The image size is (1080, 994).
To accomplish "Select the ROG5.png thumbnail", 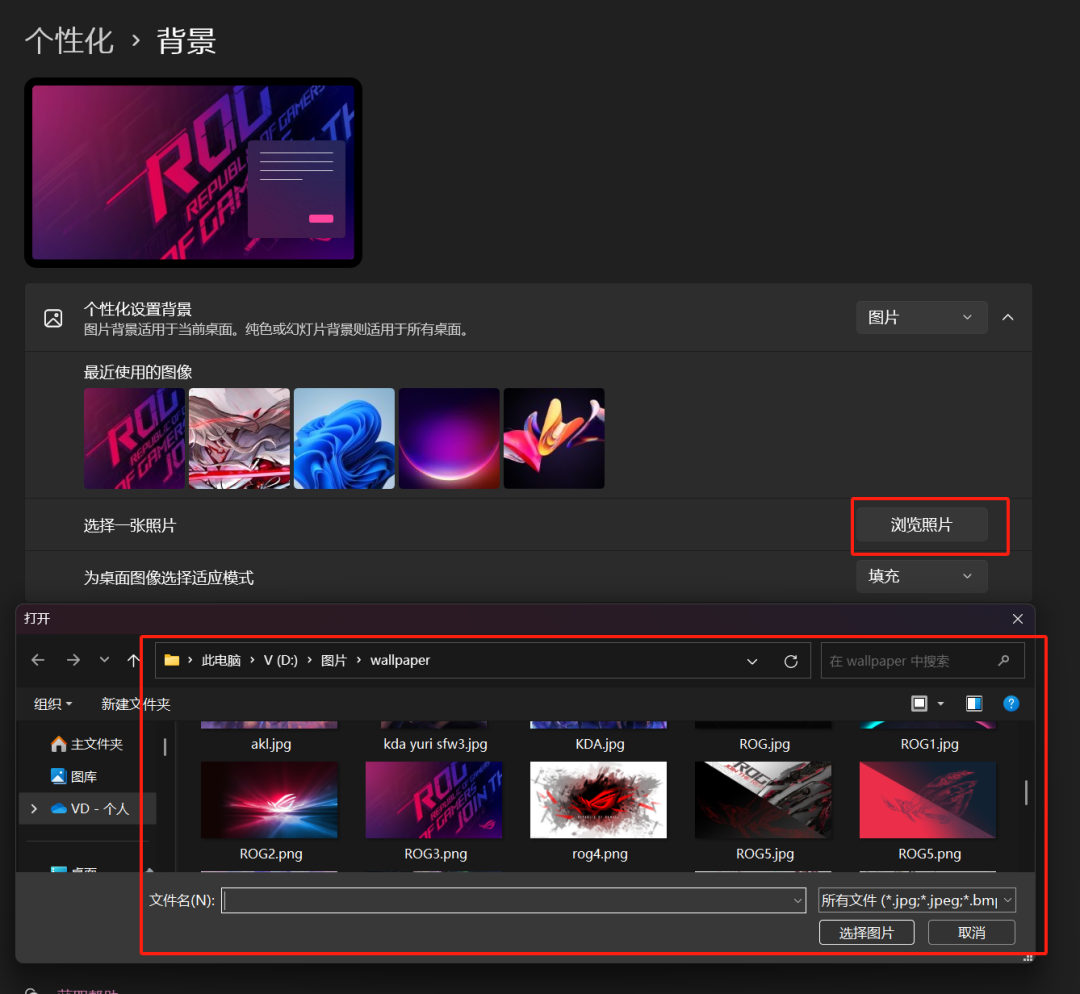I will coord(928,800).
